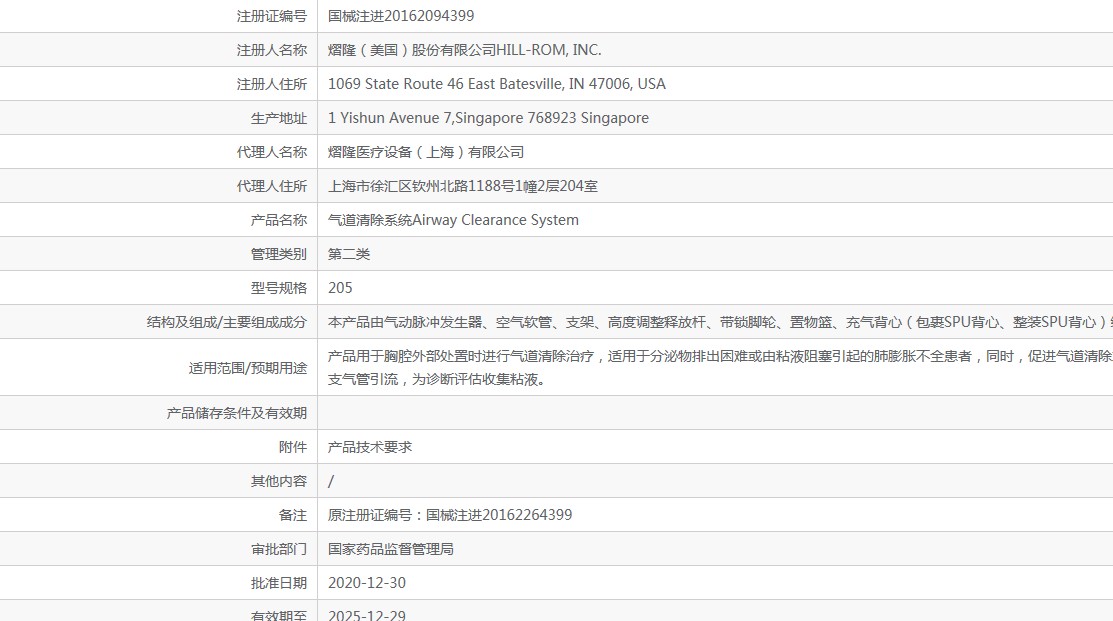The image size is (1113, 621).
Task: Click the 备注 label
Action: (292, 515)
